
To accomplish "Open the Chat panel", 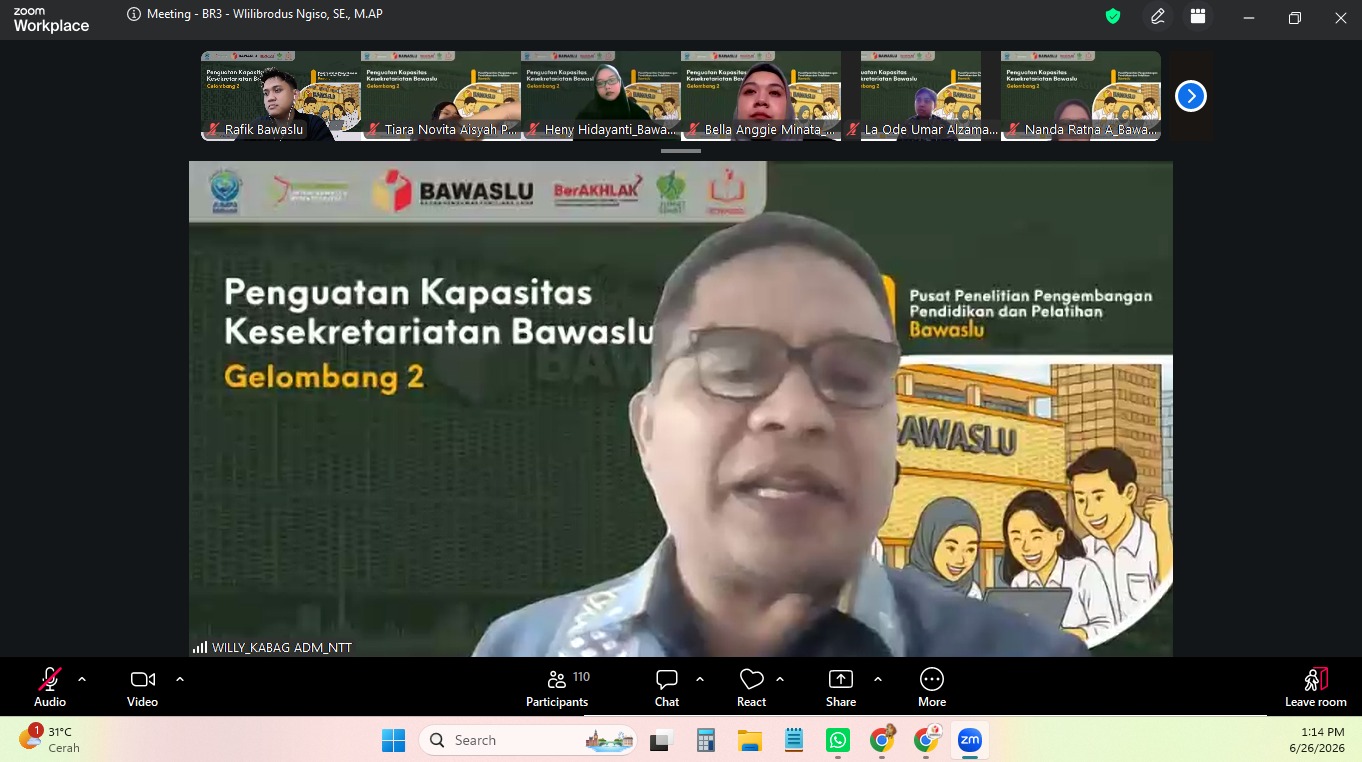I will 667,687.
